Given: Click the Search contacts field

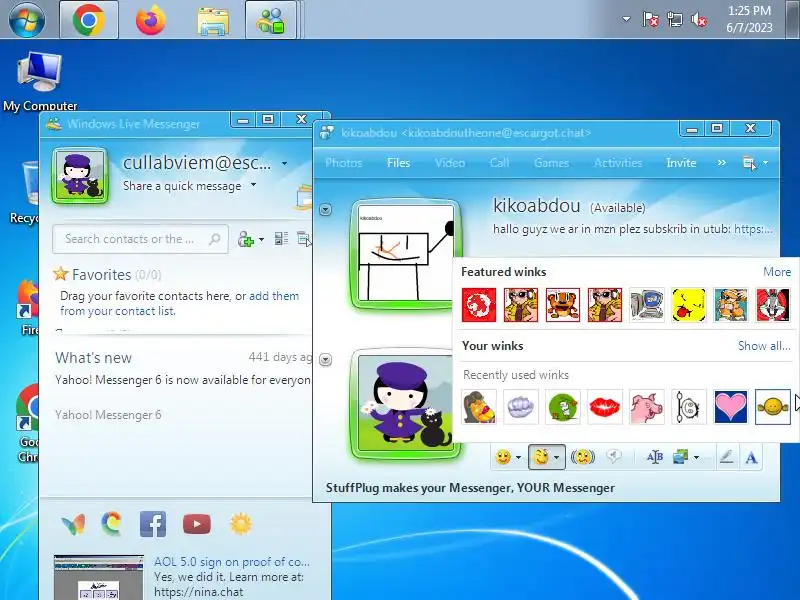Looking at the screenshot, I should (140, 239).
